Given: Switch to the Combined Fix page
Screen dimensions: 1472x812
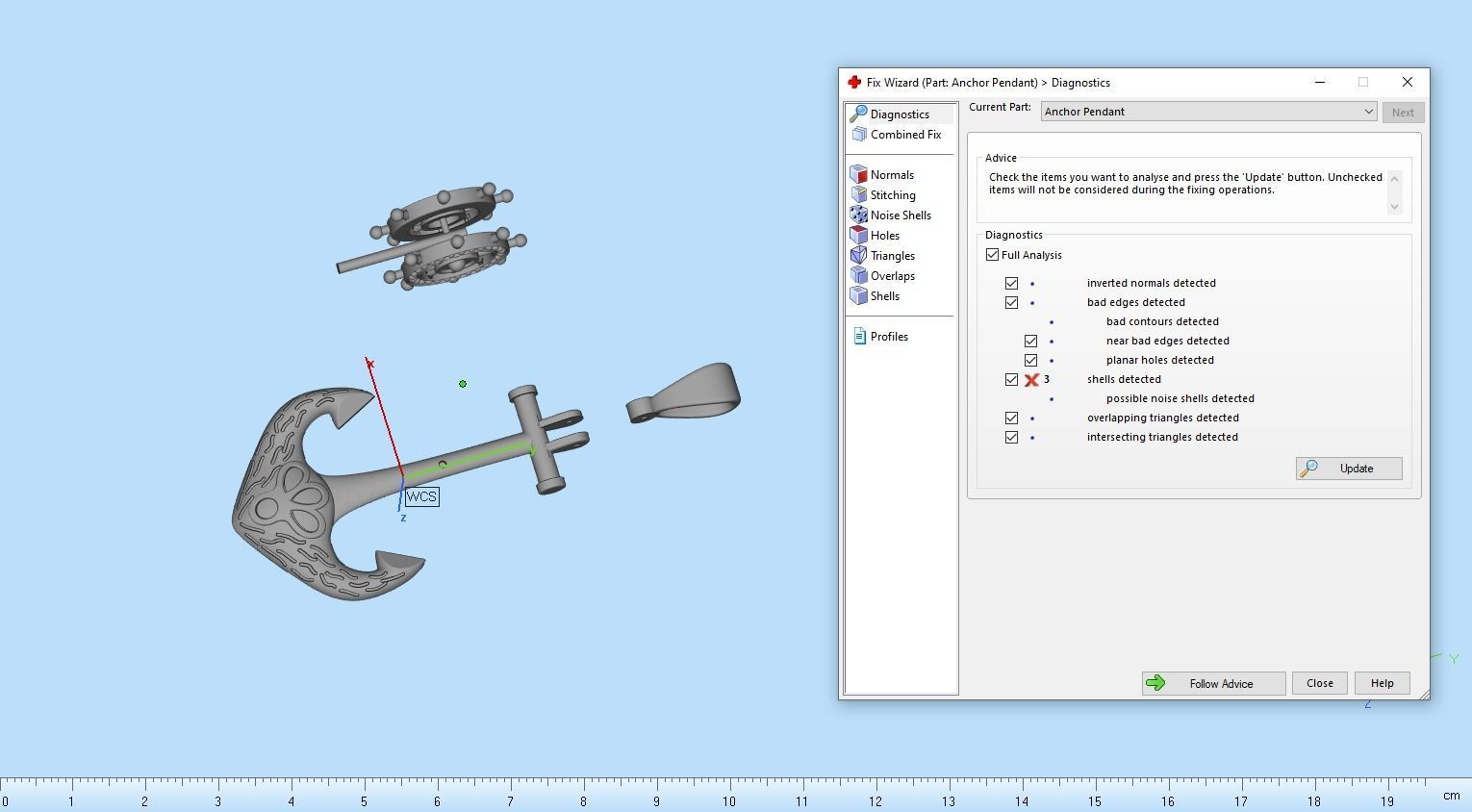Looking at the screenshot, I should (x=905, y=135).
